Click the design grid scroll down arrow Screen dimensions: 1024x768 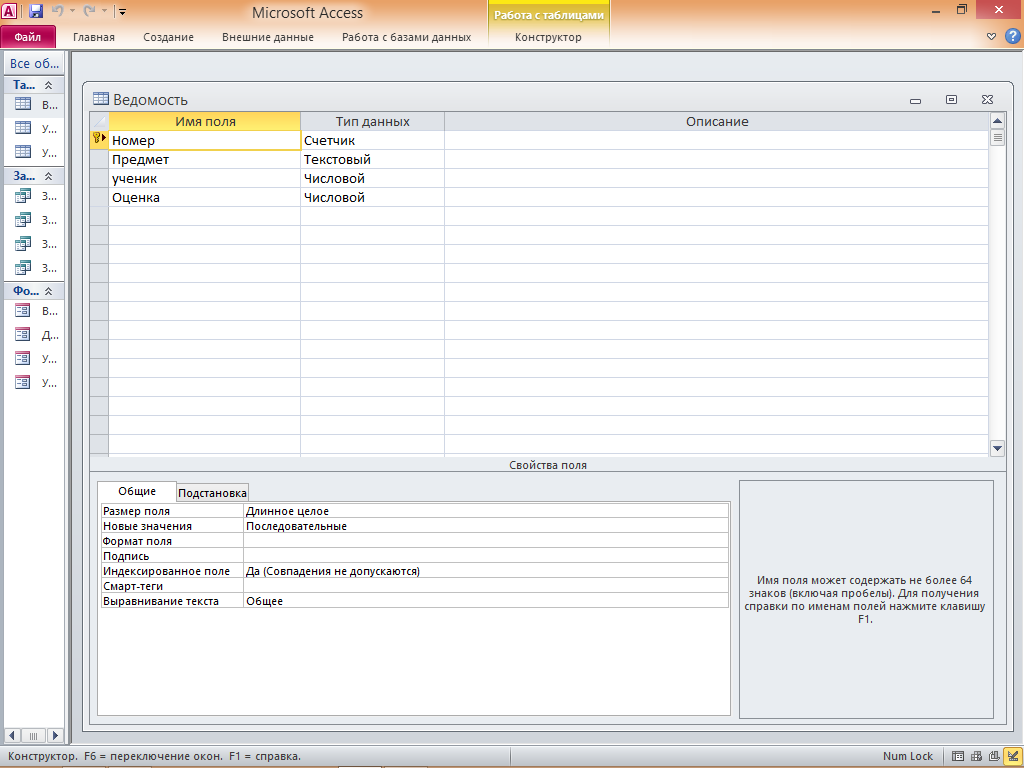coord(997,448)
